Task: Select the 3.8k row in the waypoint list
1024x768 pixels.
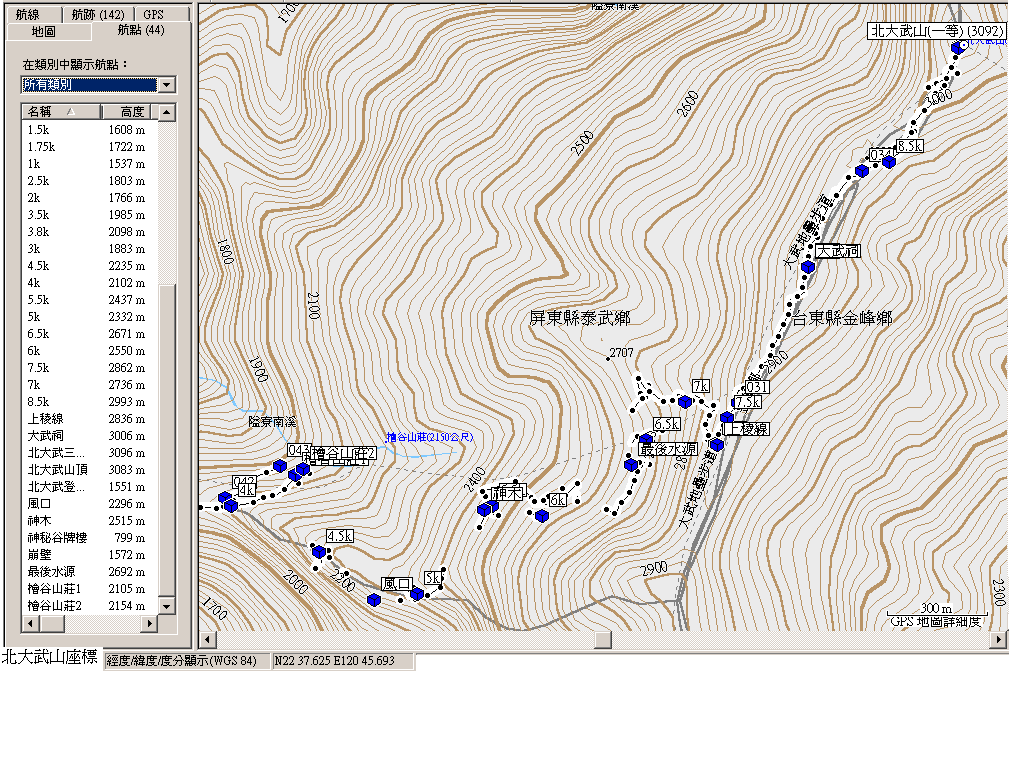Action: [89, 232]
